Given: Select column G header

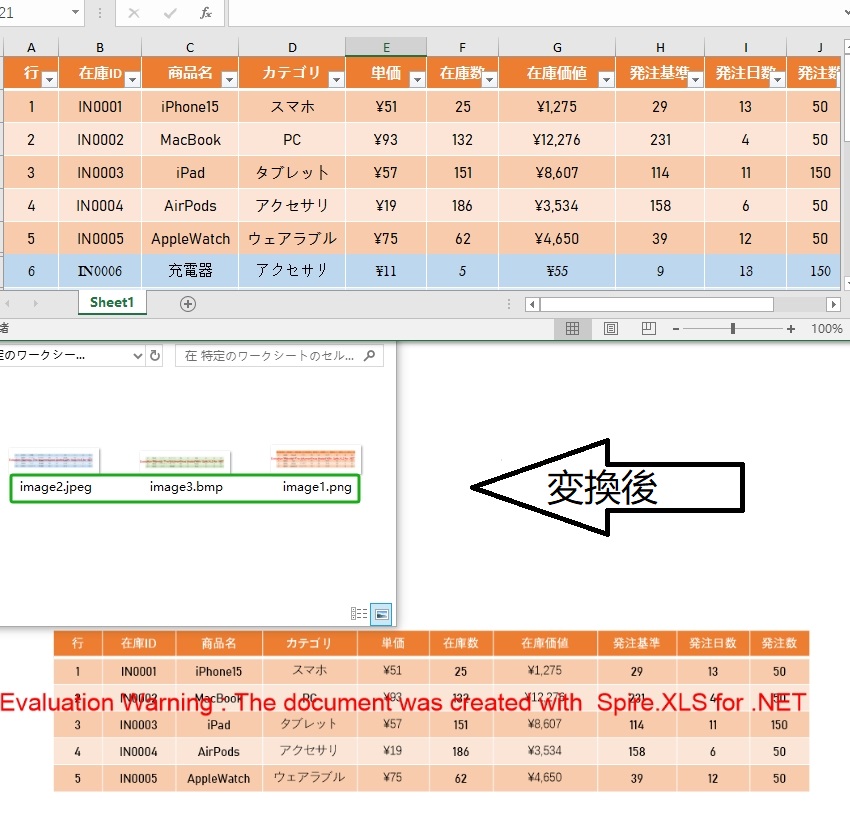Looking at the screenshot, I should 557,48.
